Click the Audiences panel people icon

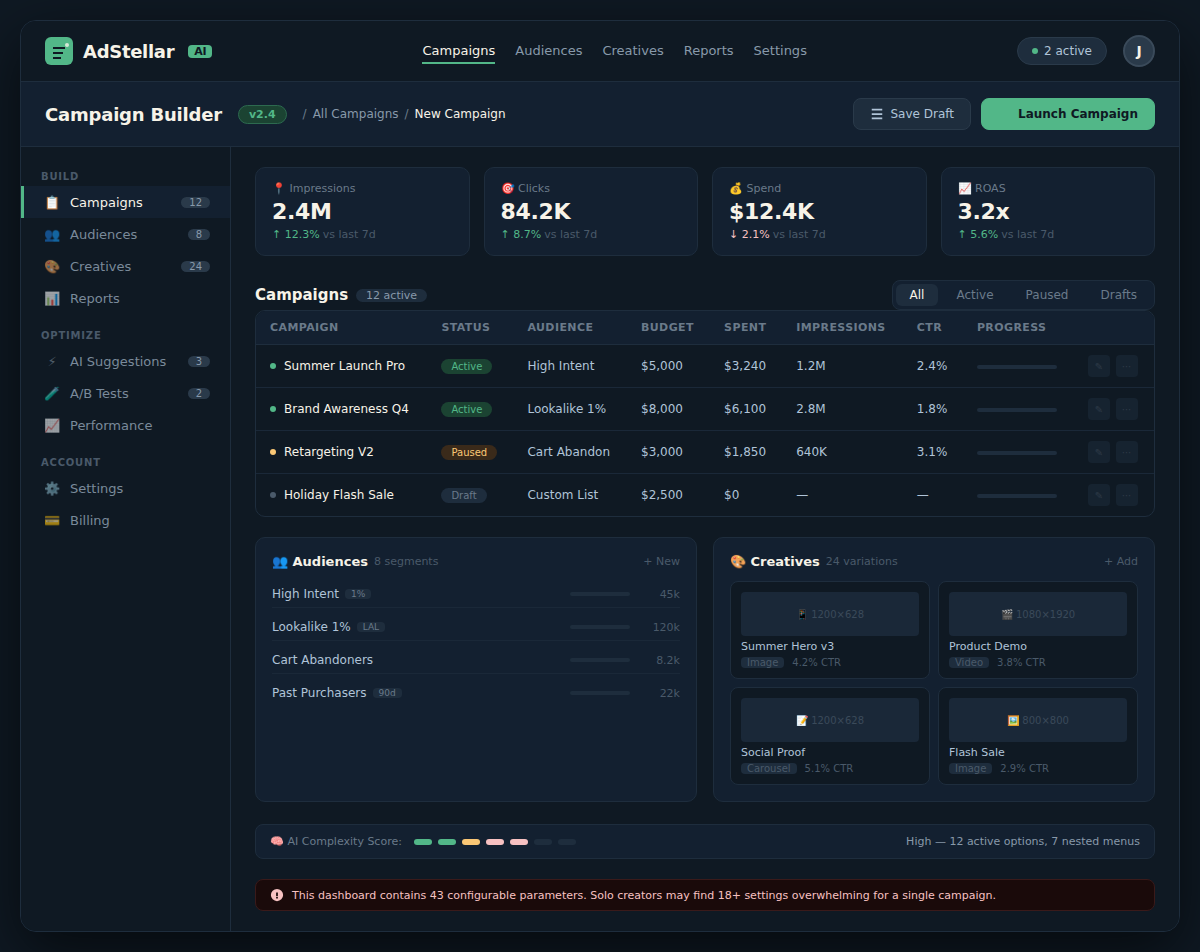(x=280, y=562)
